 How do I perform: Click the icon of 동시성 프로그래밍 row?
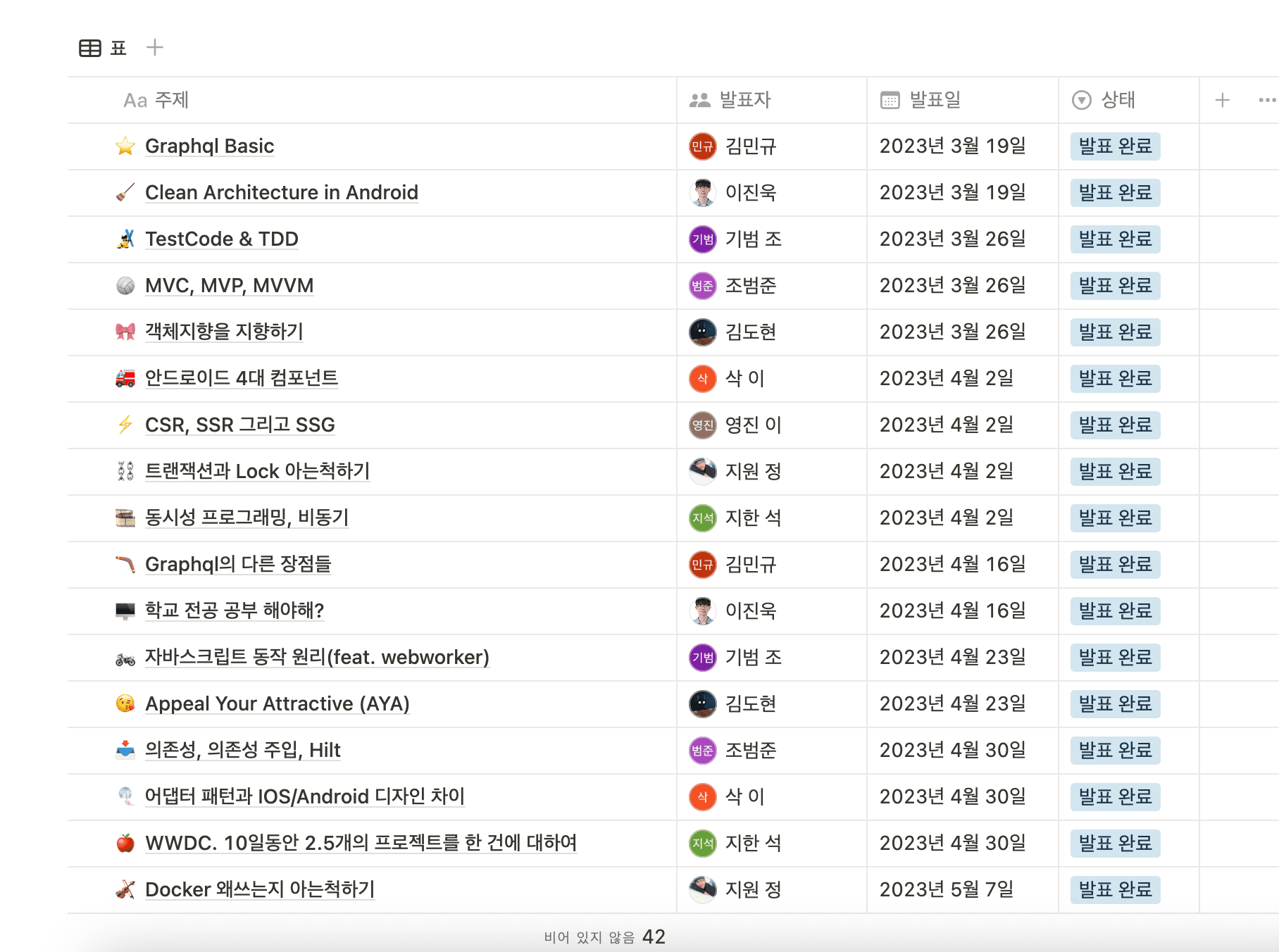coord(125,518)
